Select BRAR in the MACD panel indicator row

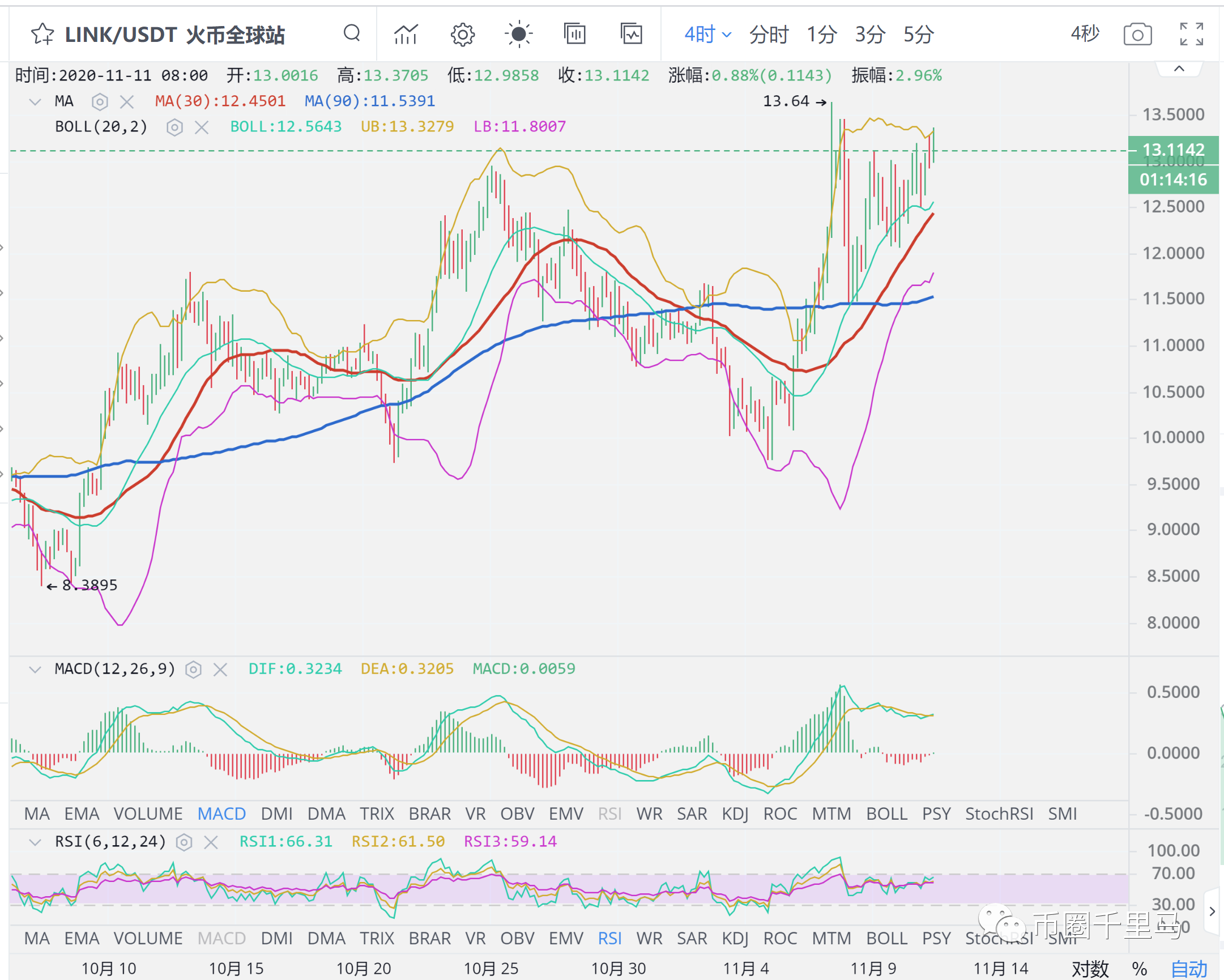pyautogui.click(x=430, y=813)
